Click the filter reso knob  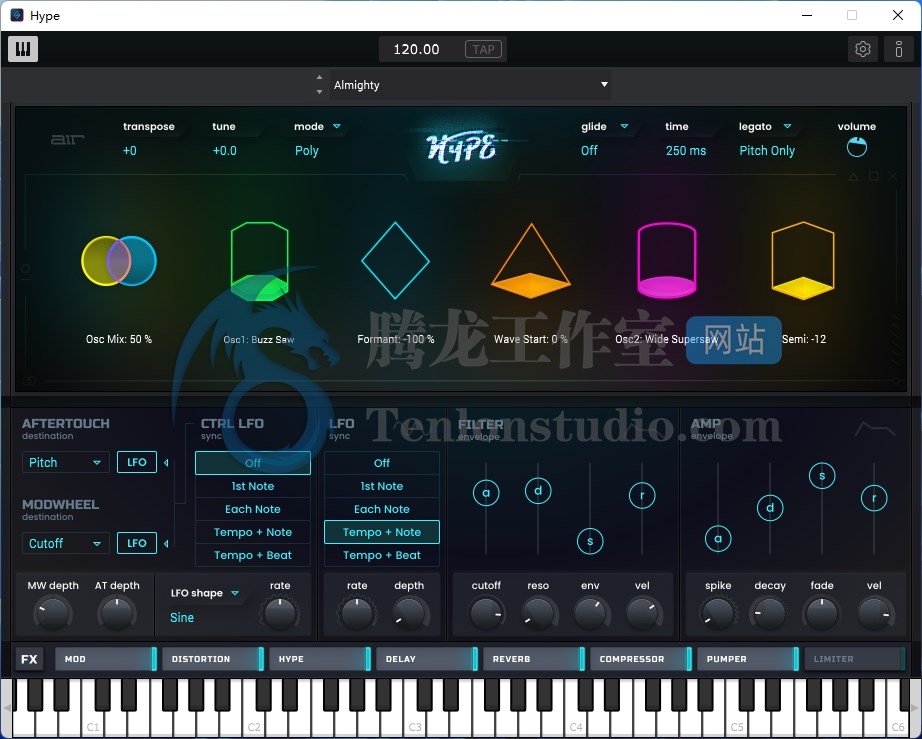538,613
